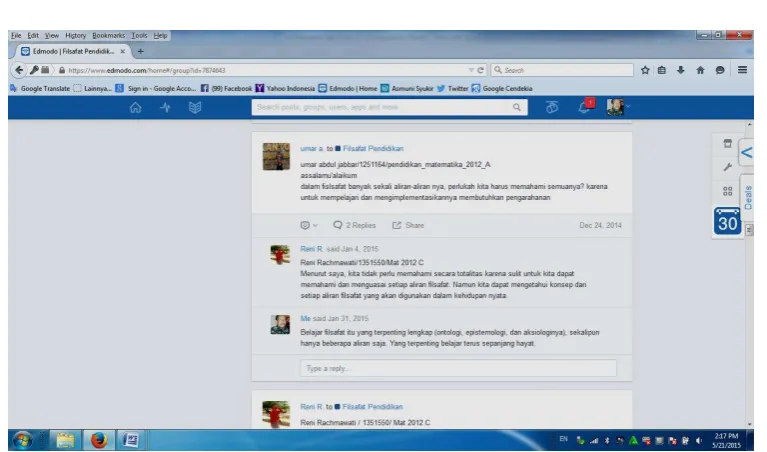Click the apps grid icon in sidebar
The image size is (767, 452).
click(x=727, y=191)
